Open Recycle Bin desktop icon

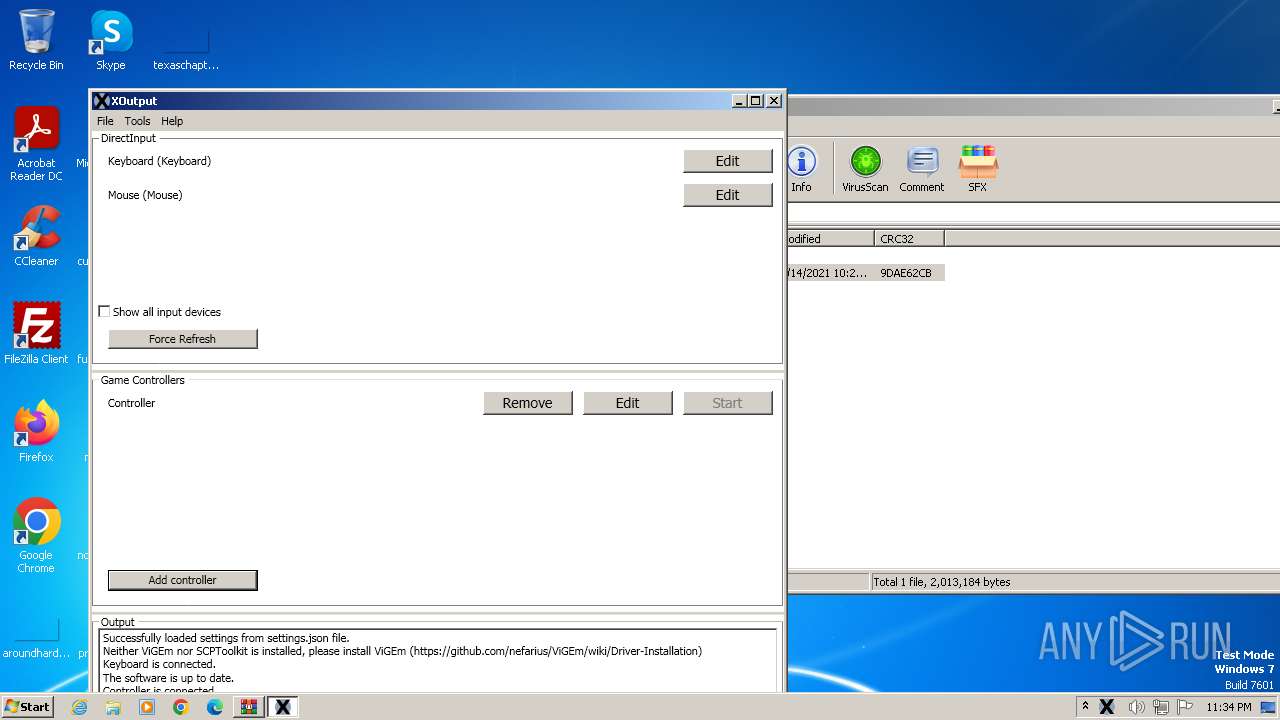coord(36,40)
